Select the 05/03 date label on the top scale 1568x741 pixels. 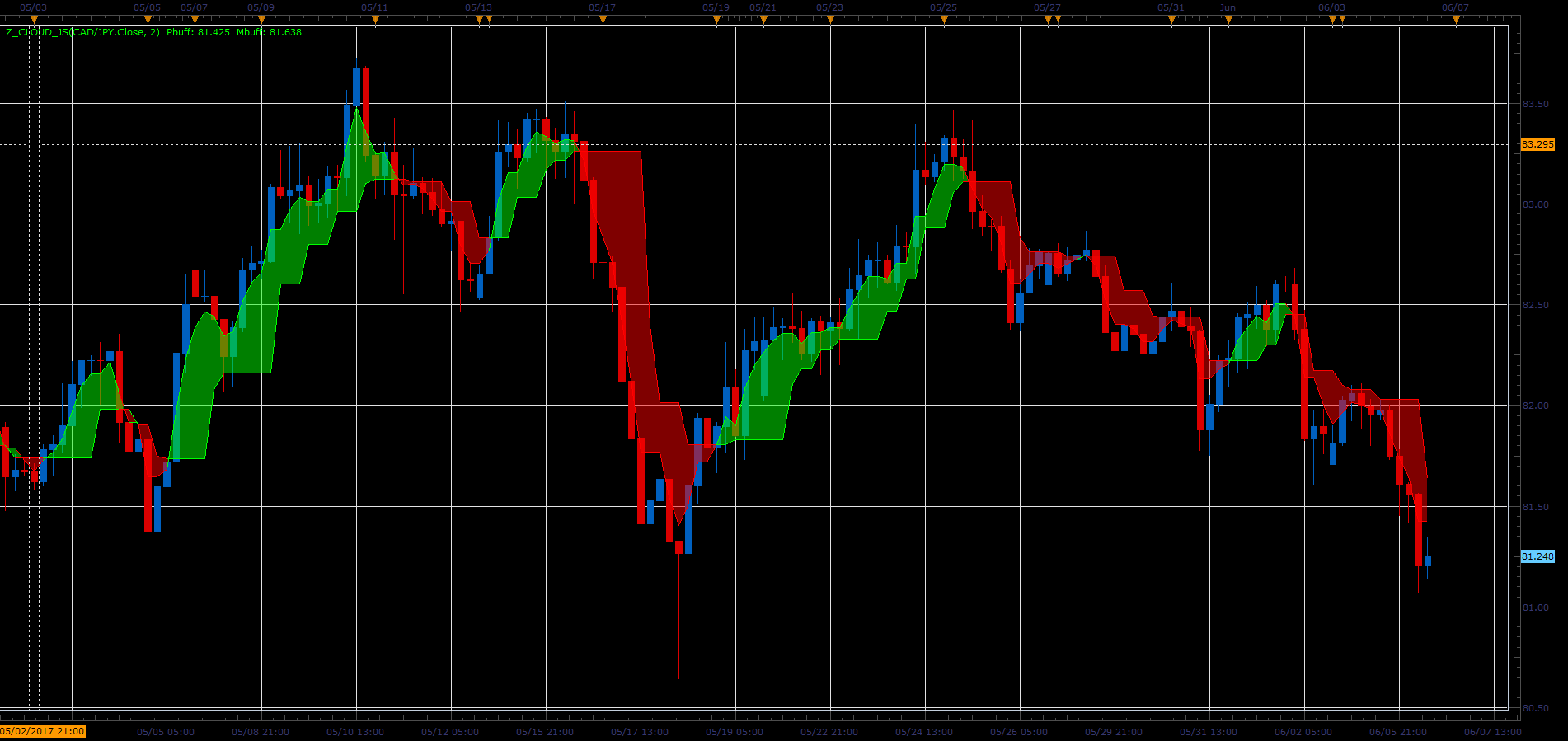tap(34, 7)
